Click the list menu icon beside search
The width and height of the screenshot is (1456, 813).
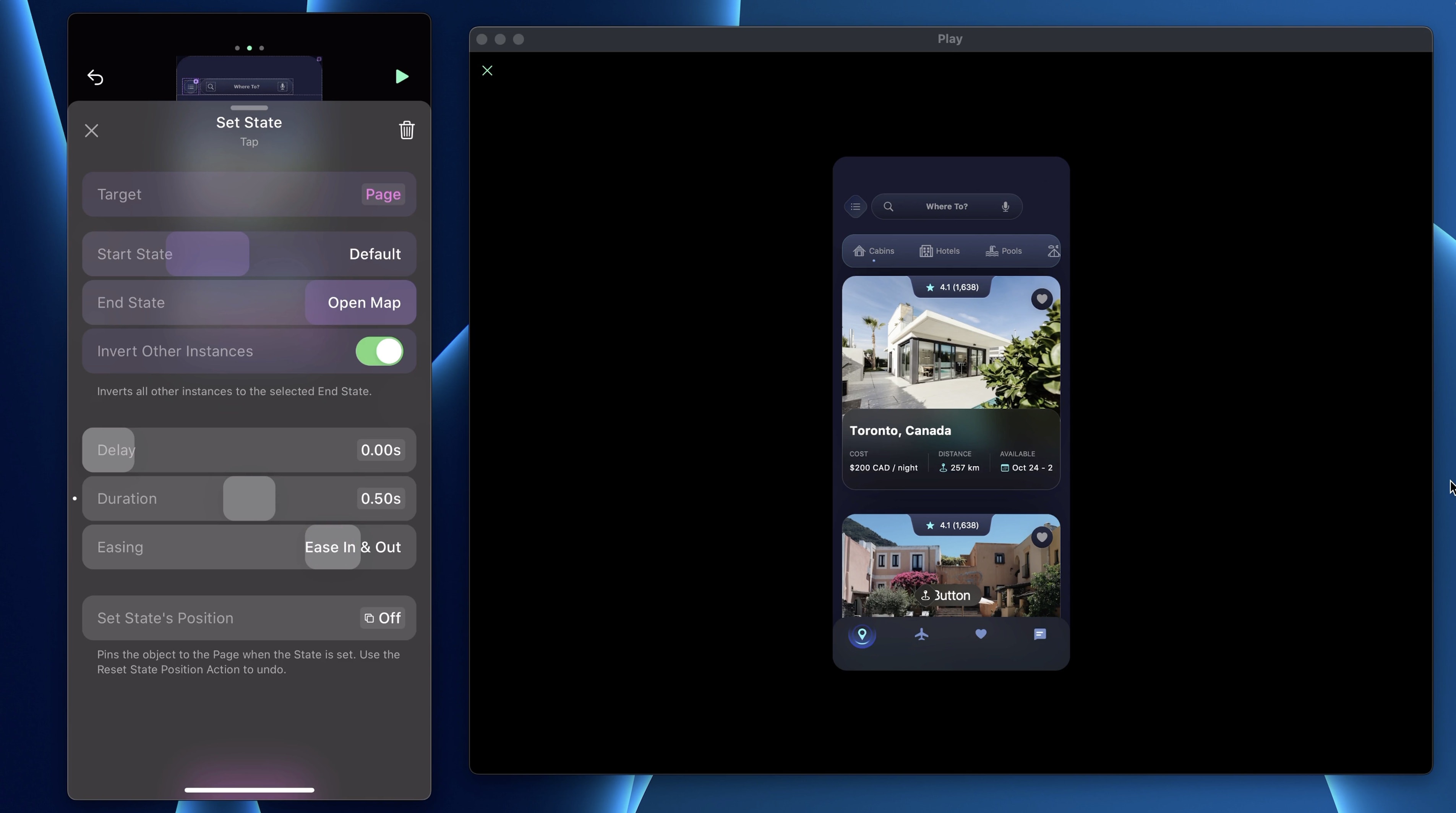click(855, 207)
